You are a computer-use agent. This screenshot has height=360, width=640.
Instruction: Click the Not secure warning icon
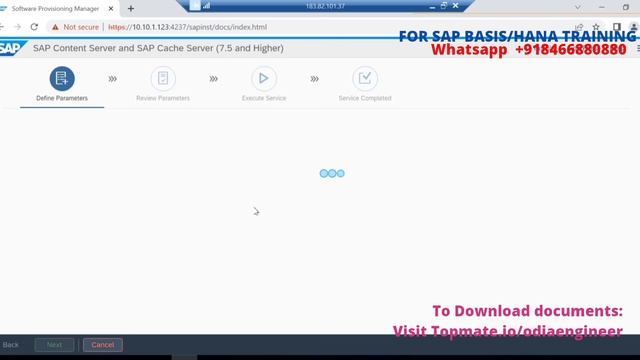[x=55, y=27]
